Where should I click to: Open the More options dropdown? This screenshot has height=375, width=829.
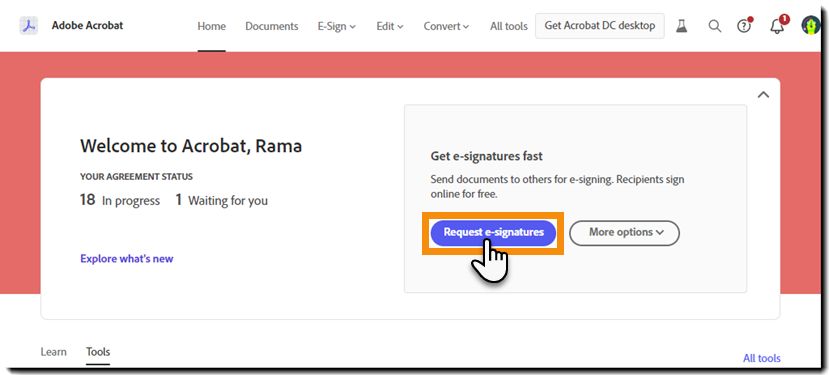624,233
